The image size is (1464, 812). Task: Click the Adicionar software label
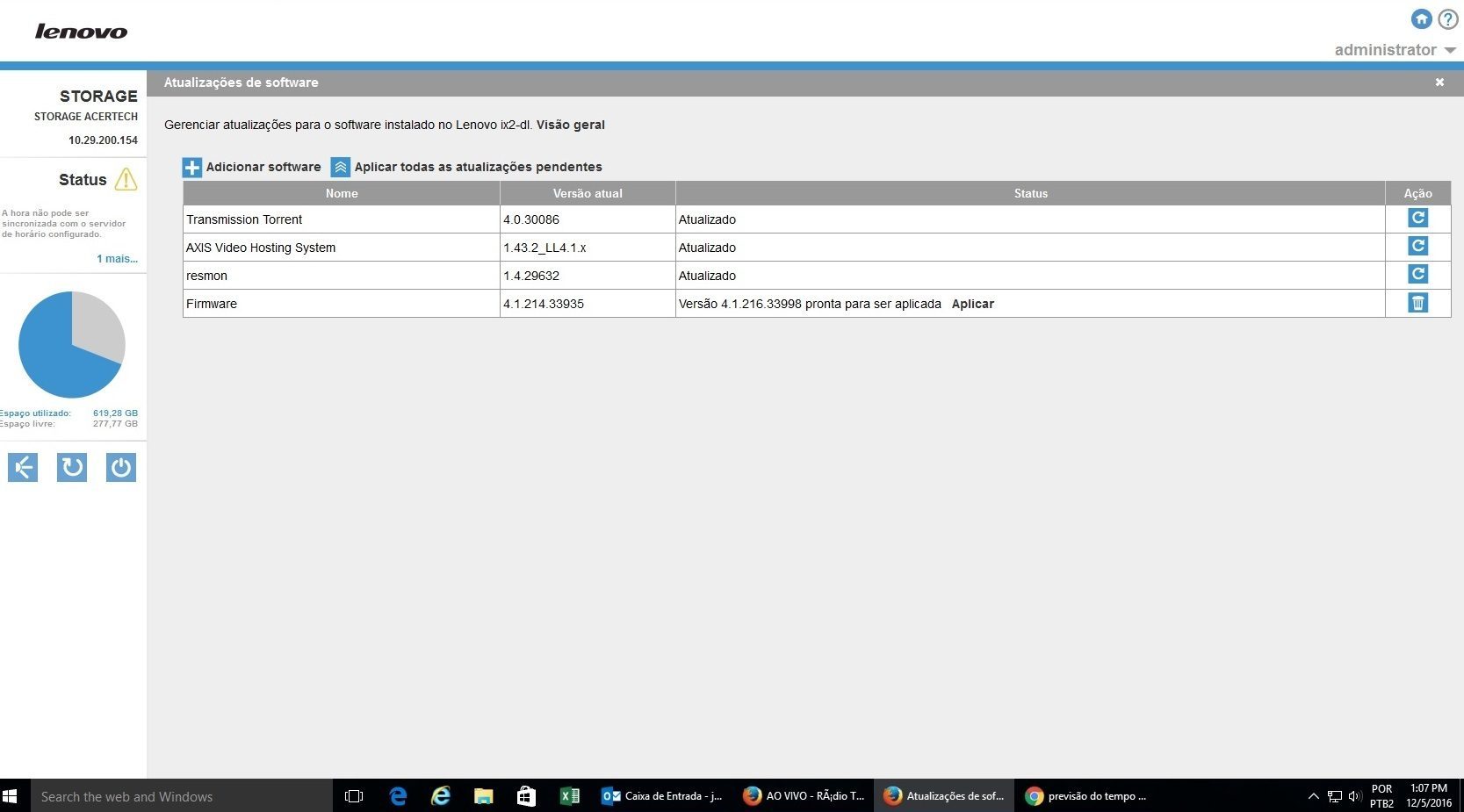click(263, 167)
